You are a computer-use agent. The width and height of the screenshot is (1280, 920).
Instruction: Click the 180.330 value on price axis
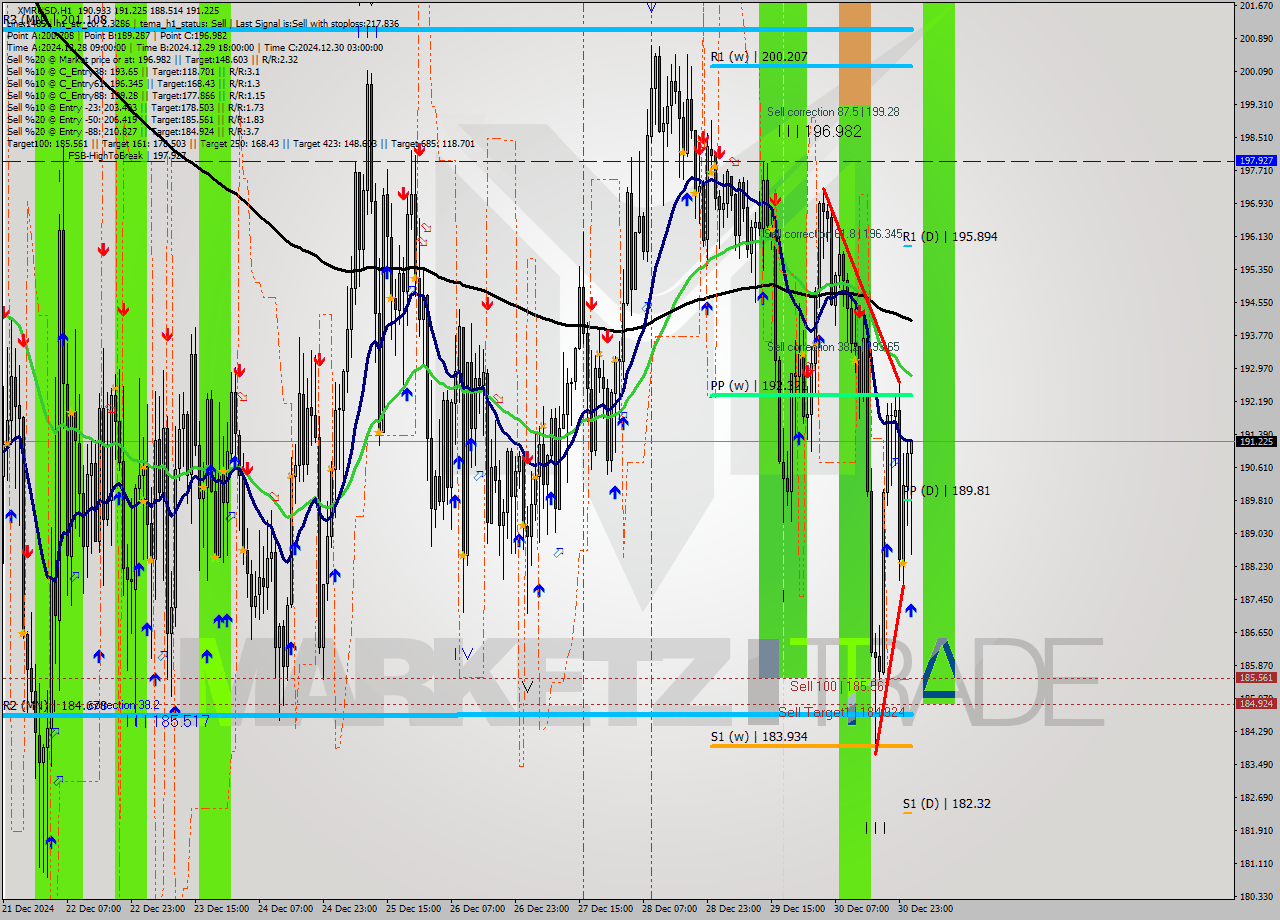point(1256,896)
